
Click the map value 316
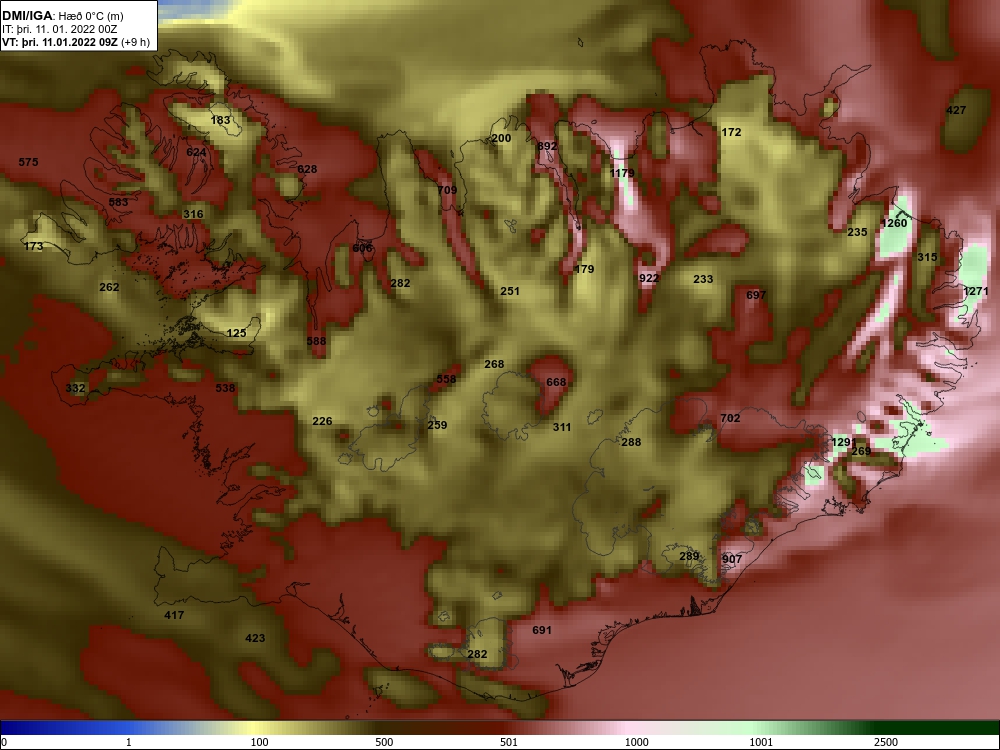tap(193, 214)
